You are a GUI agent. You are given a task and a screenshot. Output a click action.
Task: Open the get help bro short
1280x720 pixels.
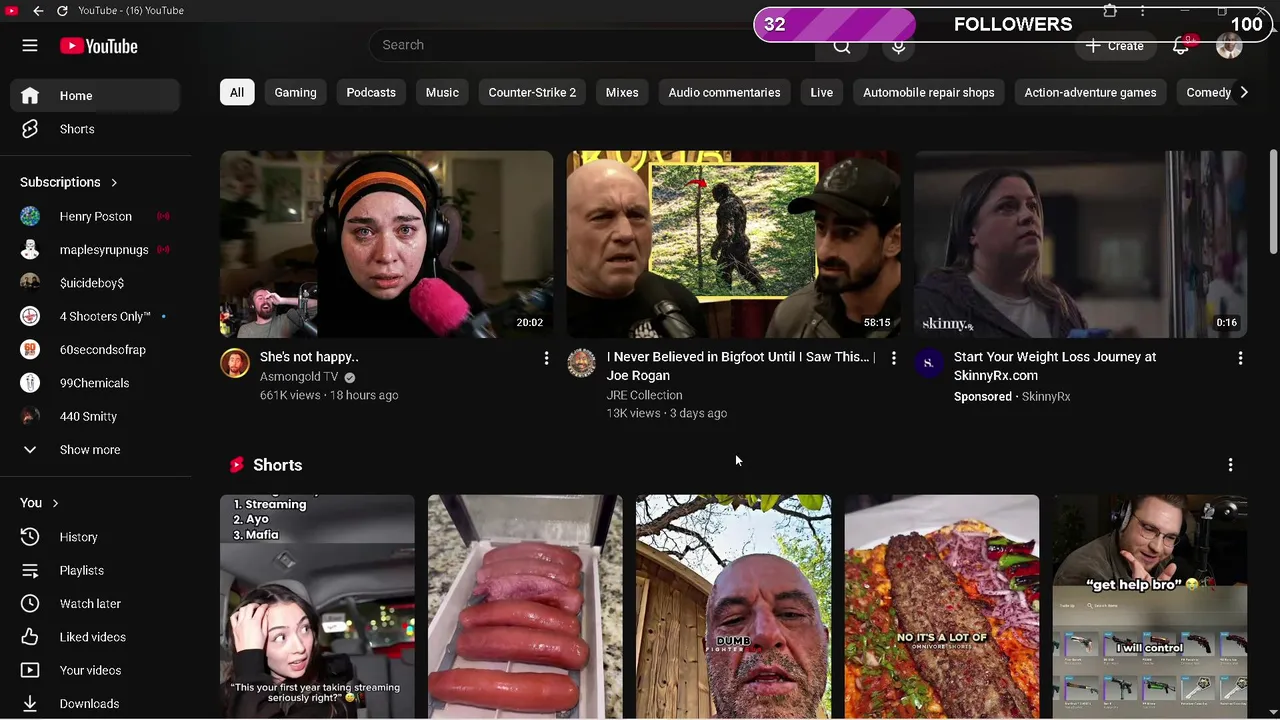tap(1149, 607)
